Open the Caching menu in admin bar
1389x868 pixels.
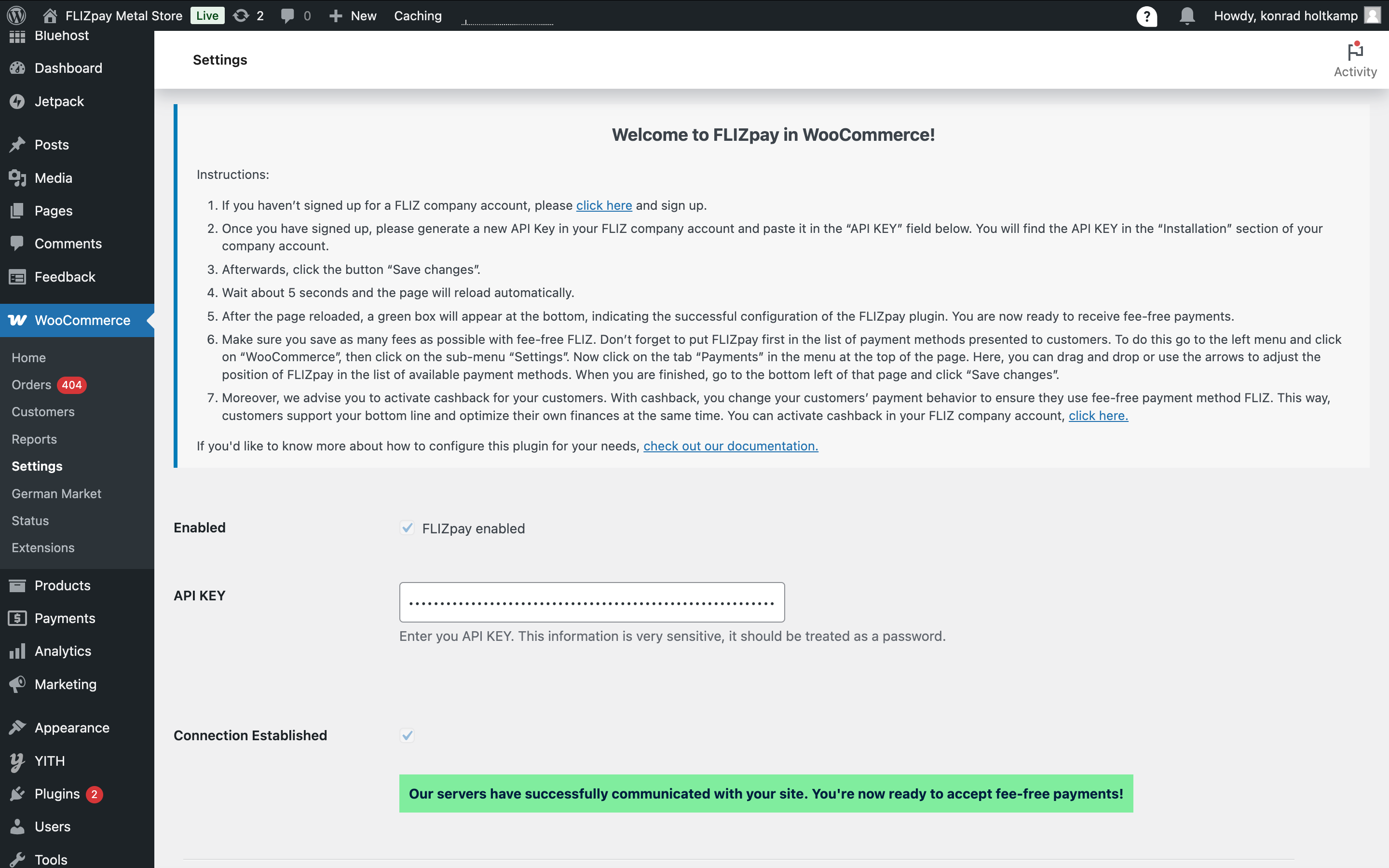point(418,15)
